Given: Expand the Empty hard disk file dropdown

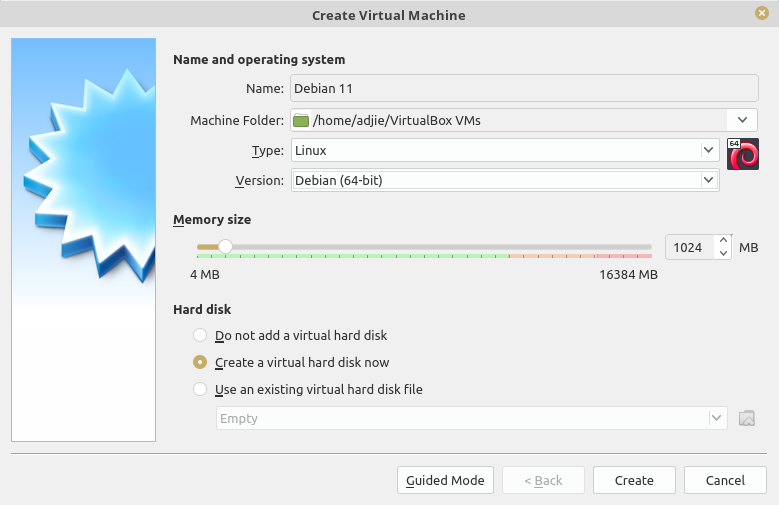Looking at the screenshot, I should (x=471, y=418).
